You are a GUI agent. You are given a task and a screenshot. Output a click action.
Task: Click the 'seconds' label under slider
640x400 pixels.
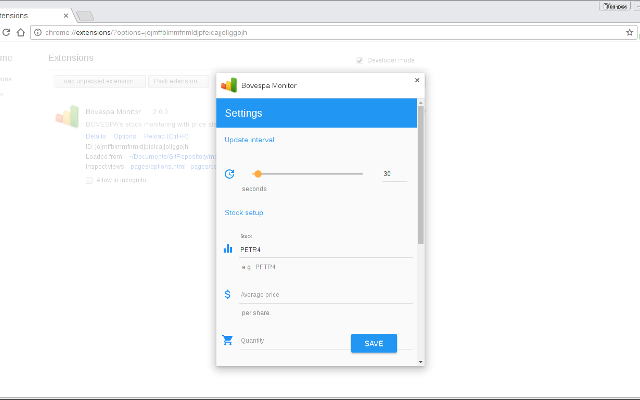coord(254,189)
